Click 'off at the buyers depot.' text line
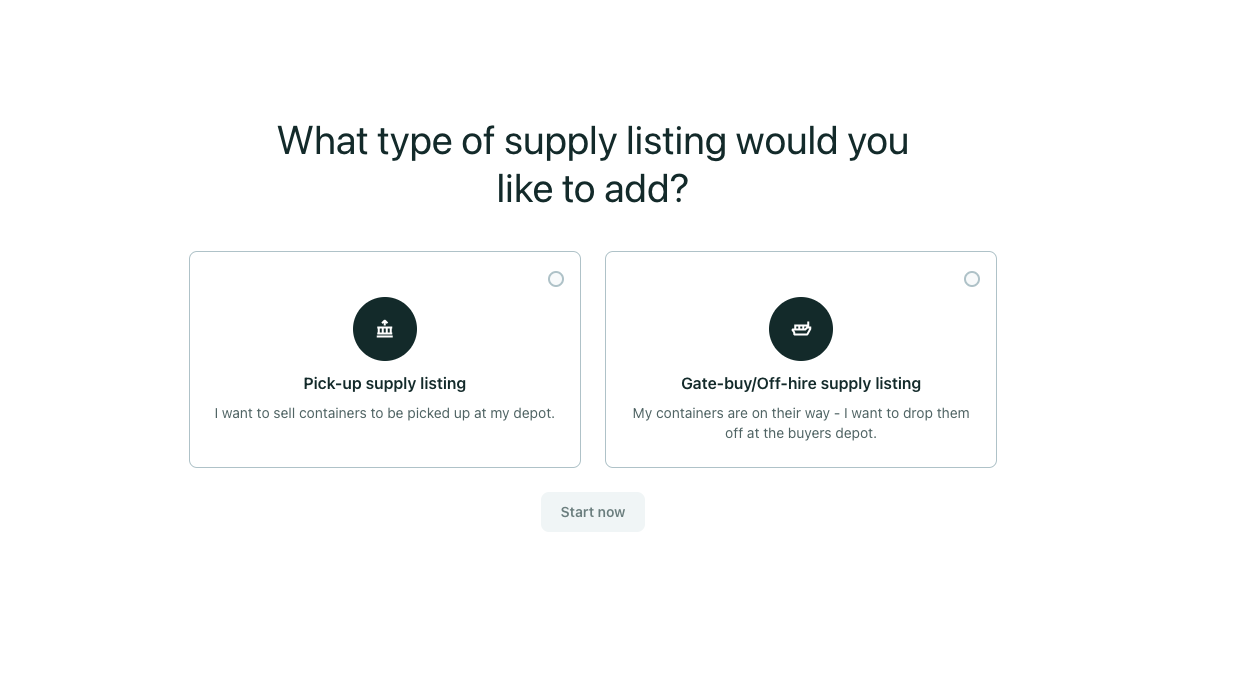Viewport: 1238px width, 674px height. [801, 433]
